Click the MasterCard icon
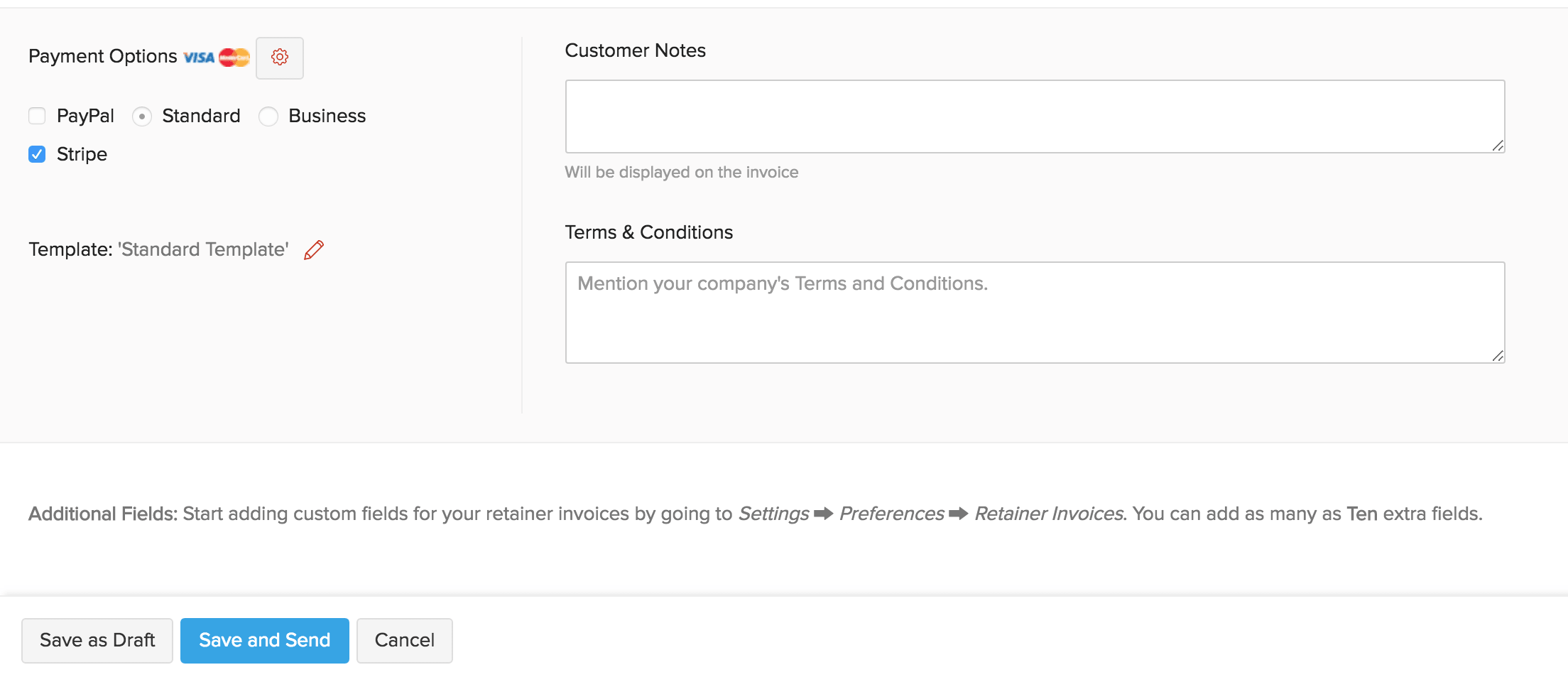 pyautogui.click(x=233, y=57)
